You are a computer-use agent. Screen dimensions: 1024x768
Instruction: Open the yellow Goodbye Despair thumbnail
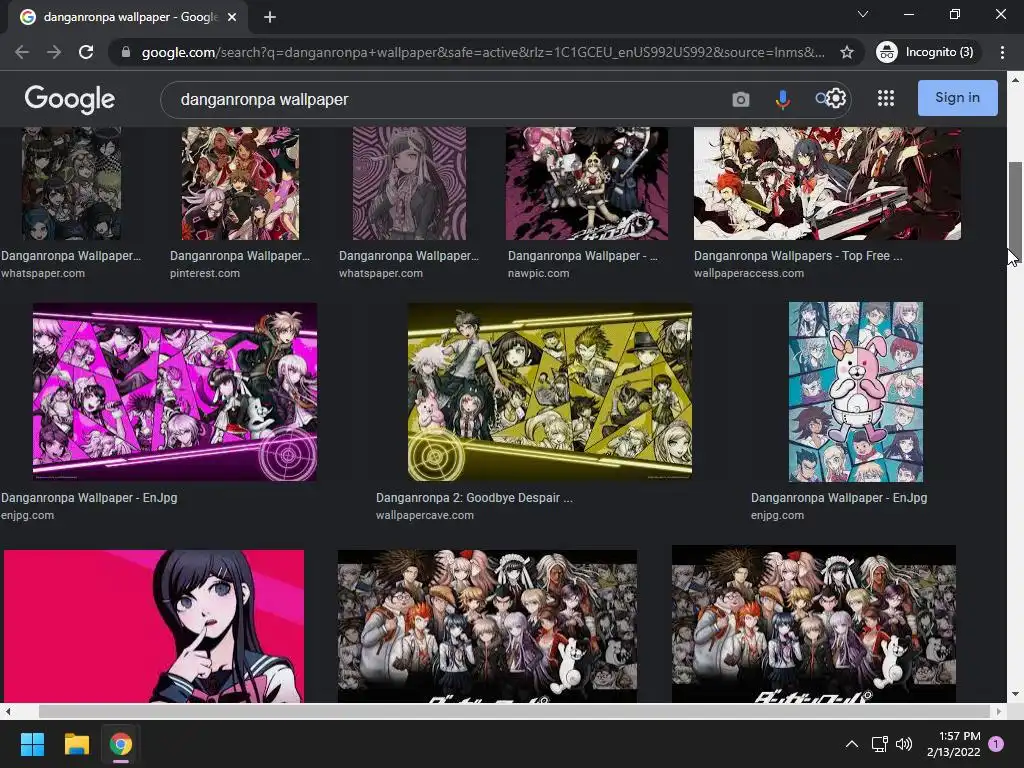coord(550,392)
